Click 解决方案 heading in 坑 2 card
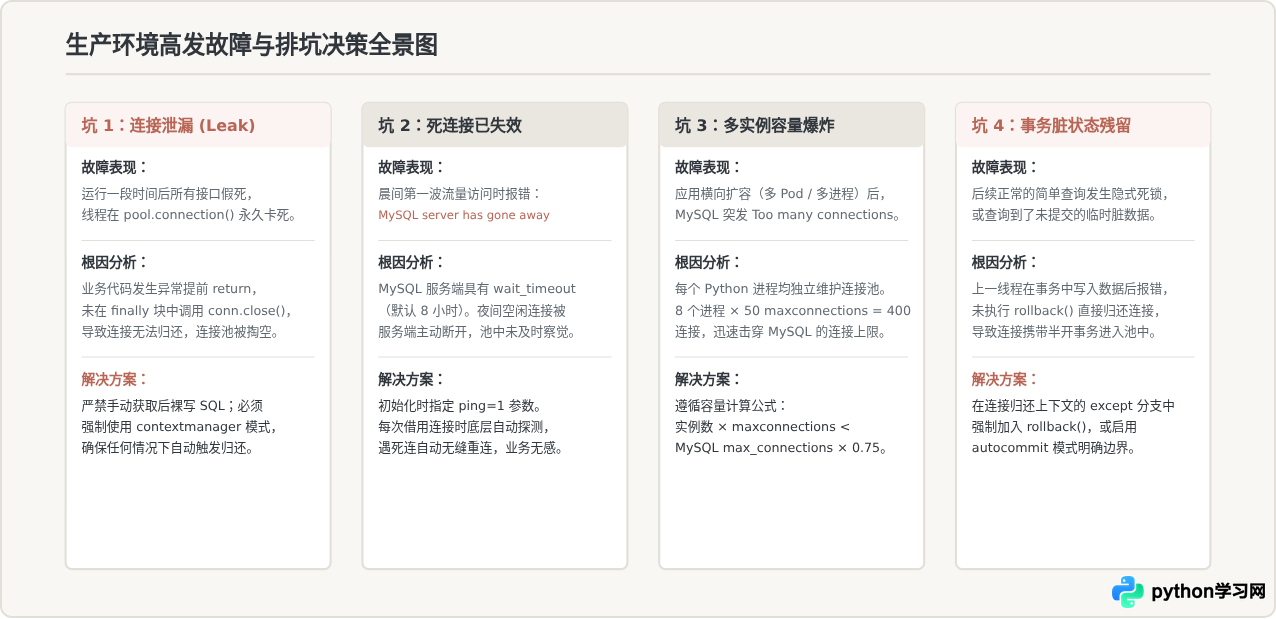The width and height of the screenshot is (1276, 619). click(411, 379)
